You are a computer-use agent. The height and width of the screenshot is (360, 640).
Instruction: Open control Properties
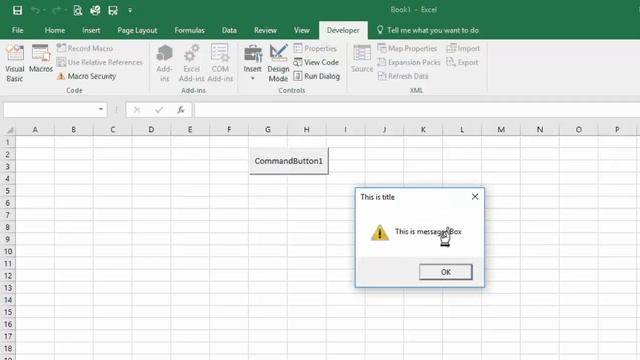tap(315, 48)
